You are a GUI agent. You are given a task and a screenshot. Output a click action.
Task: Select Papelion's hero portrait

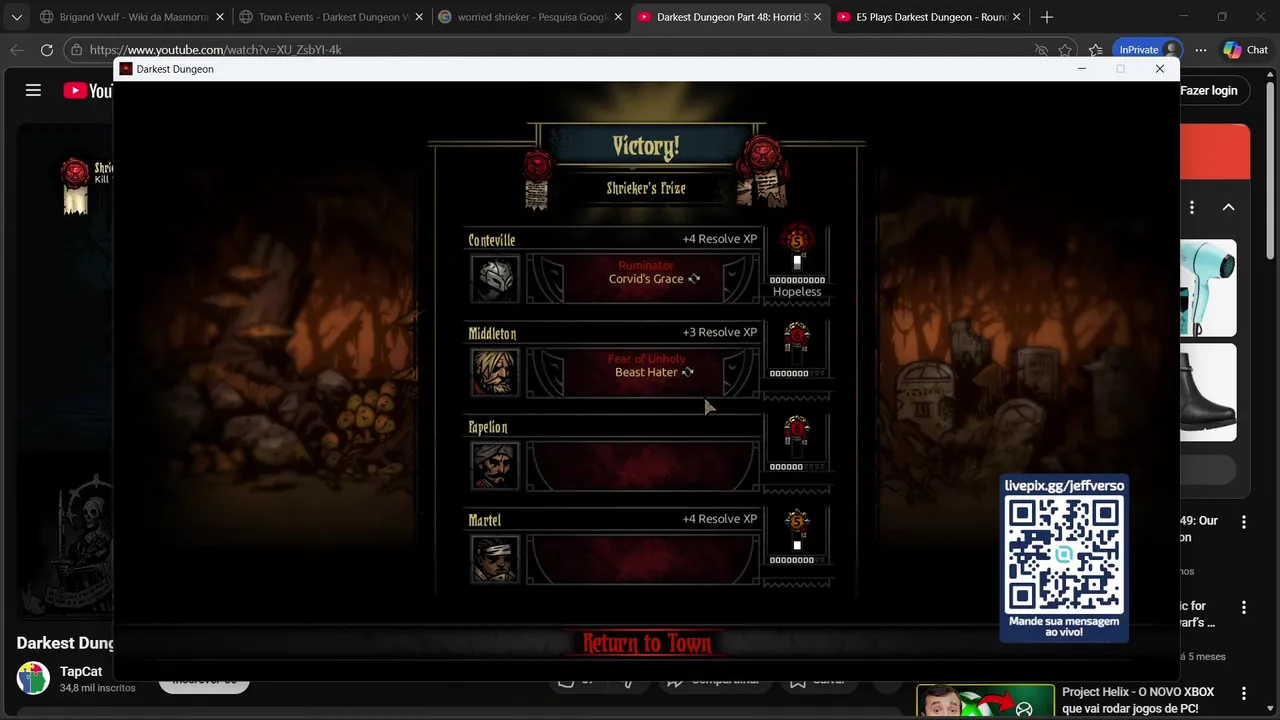(494, 465)
